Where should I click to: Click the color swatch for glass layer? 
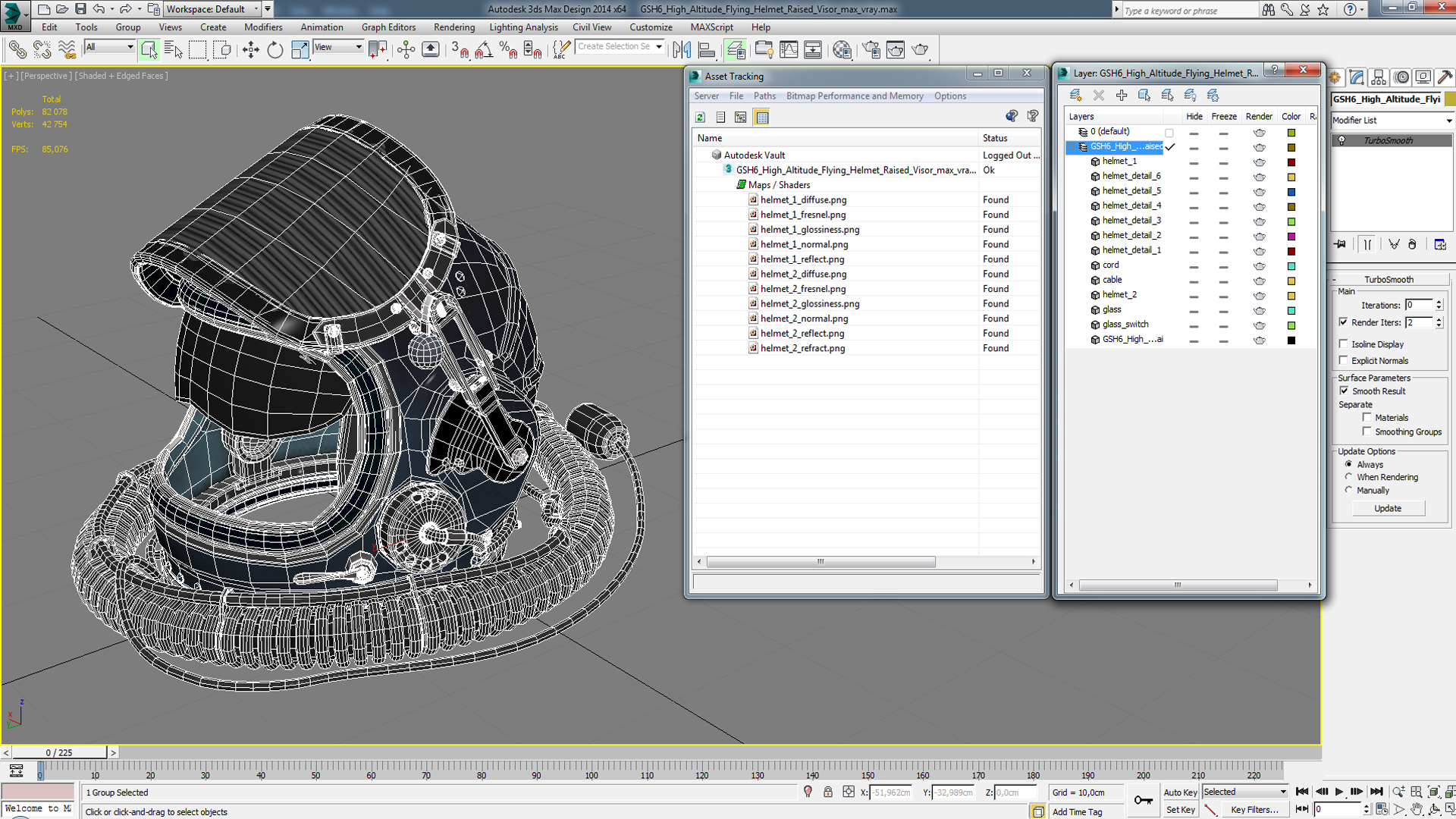pyautogui.click(x=1291, y=310)
